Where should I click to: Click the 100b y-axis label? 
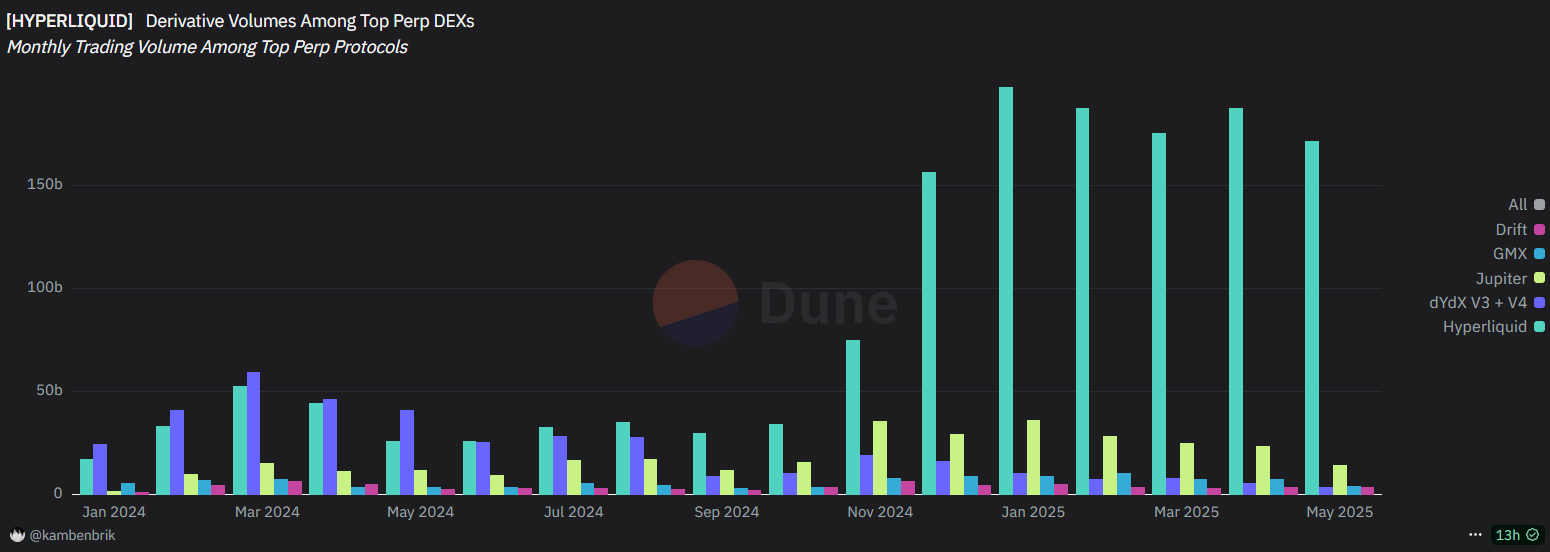(x=47, y=288)
